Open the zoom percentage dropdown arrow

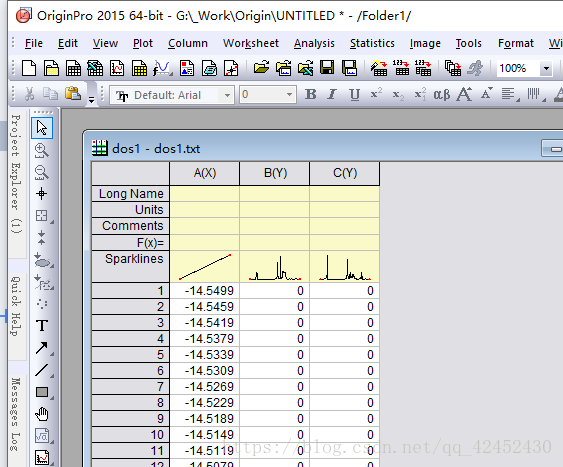pyautogui.click(x=546, y=68)
